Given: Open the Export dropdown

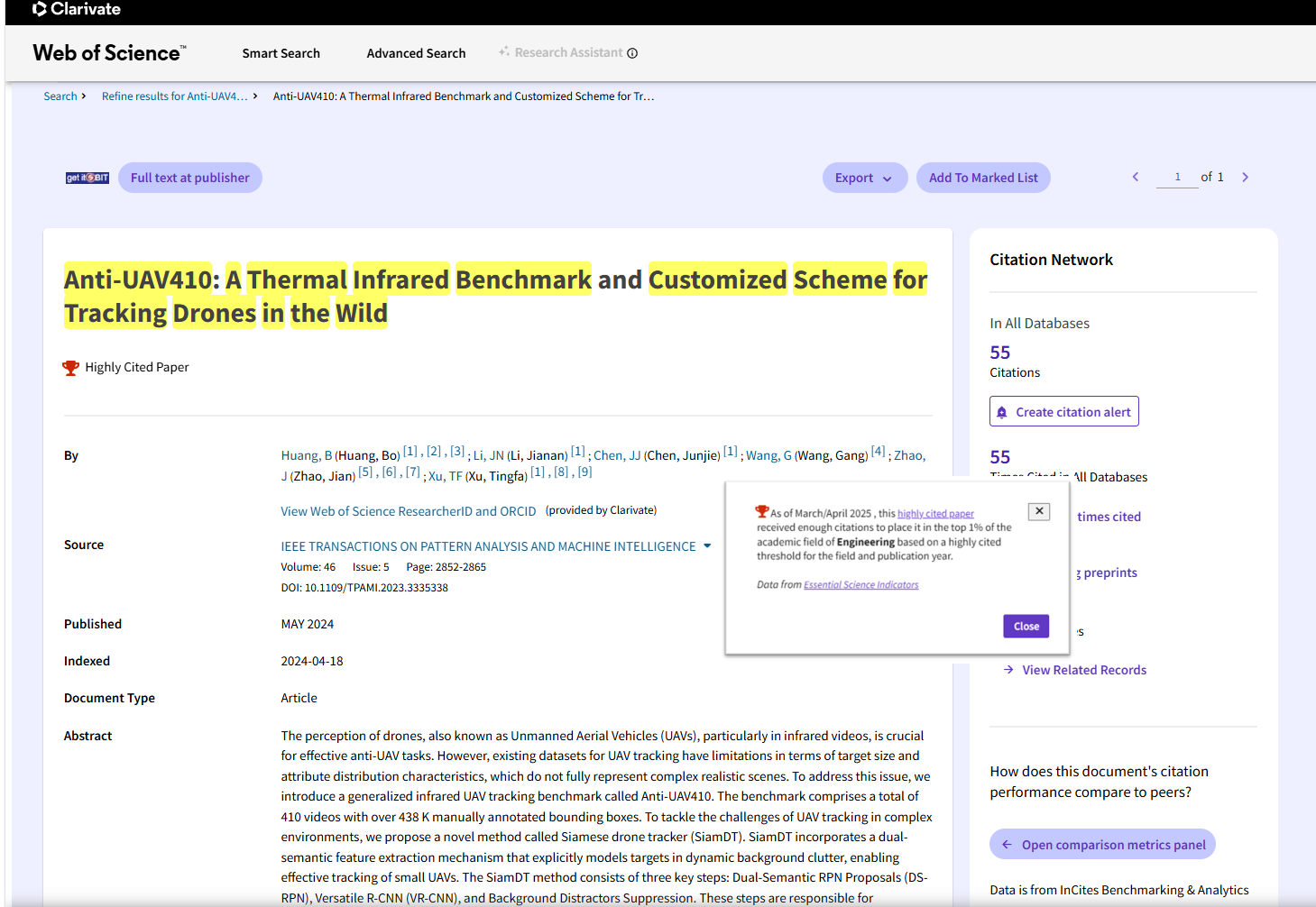Looking at the screenshot, I should pos(863,178).
